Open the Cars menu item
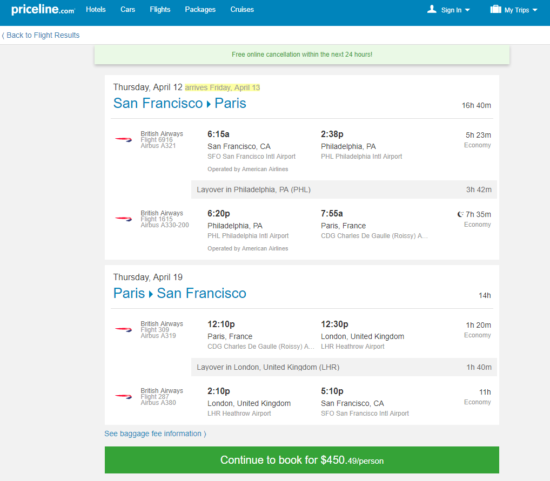 (128, 9)
